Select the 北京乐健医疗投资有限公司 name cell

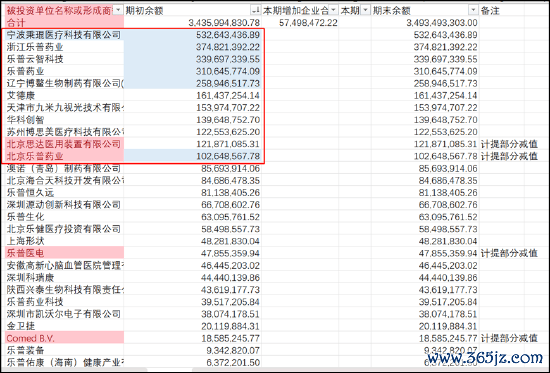(x=64, y=229)
